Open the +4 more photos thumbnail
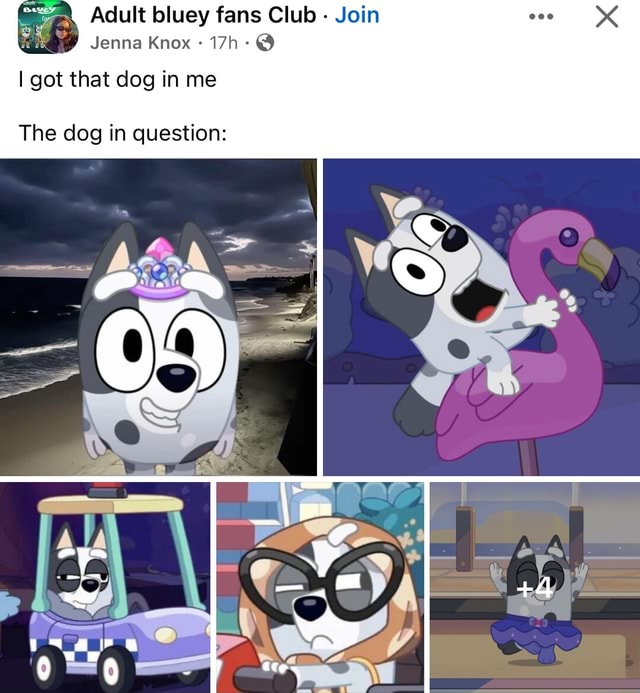 (535, 587)
